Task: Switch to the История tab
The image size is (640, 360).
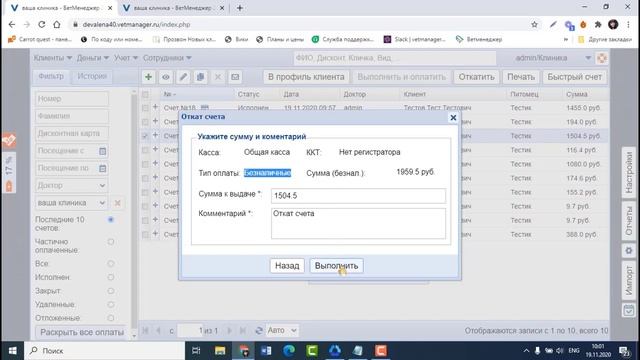Action: pos(92,76)
